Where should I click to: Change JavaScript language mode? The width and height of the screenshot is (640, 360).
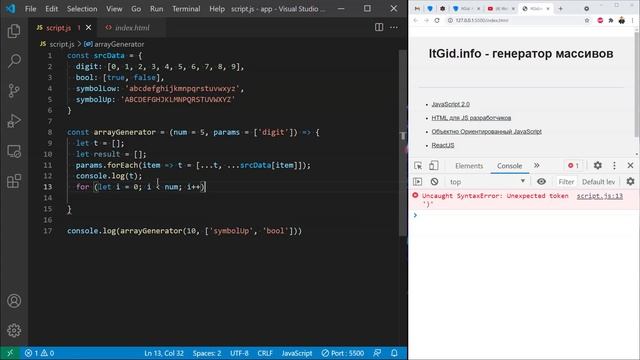pyautogui.click(x=297, y=353)
